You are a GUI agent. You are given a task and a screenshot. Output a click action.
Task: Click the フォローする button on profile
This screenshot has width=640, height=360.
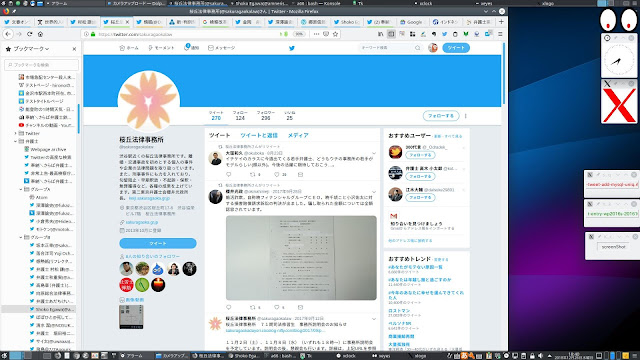pyautogui.click(x=441, y=116)
